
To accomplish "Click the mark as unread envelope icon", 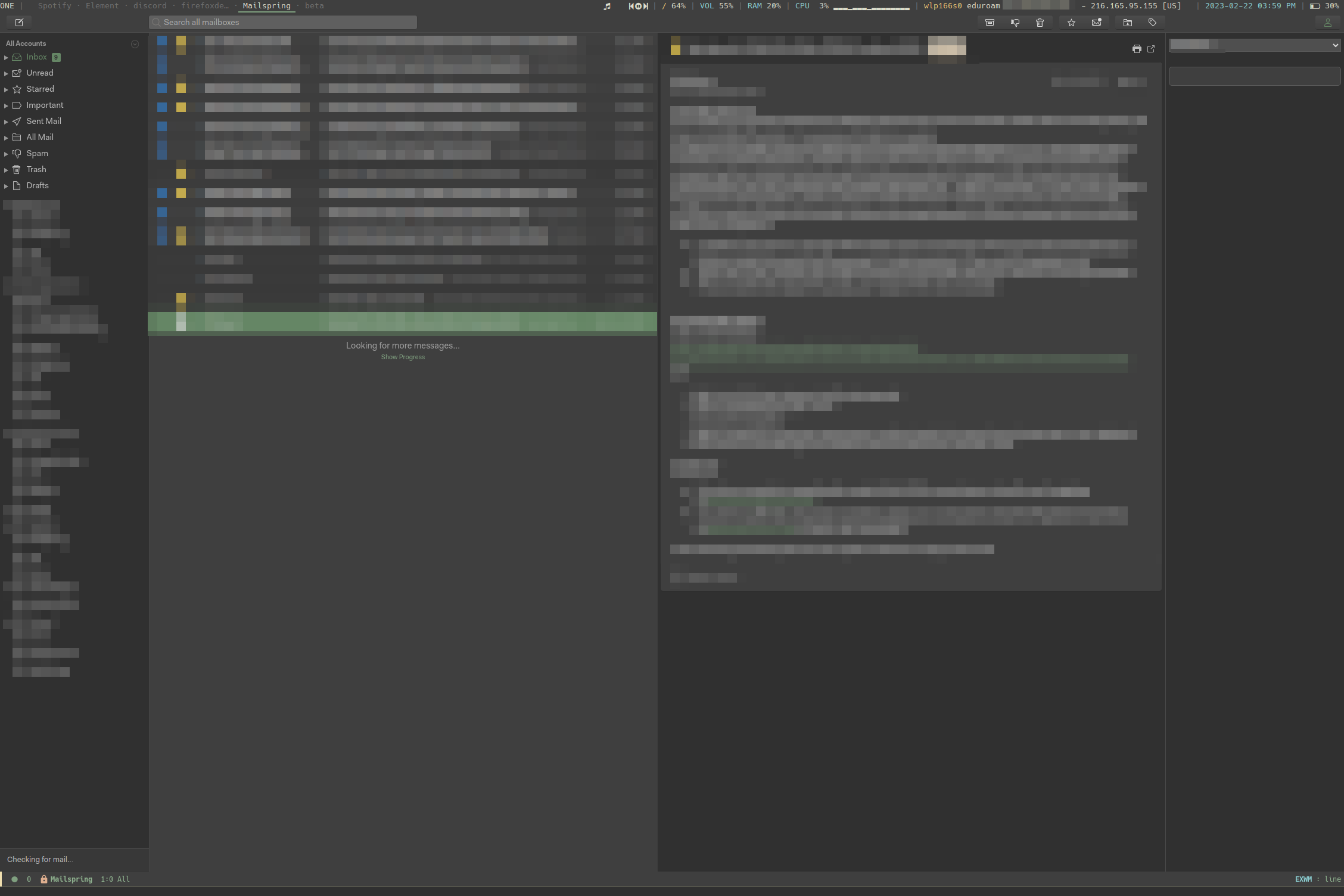I will [1096, 23].
